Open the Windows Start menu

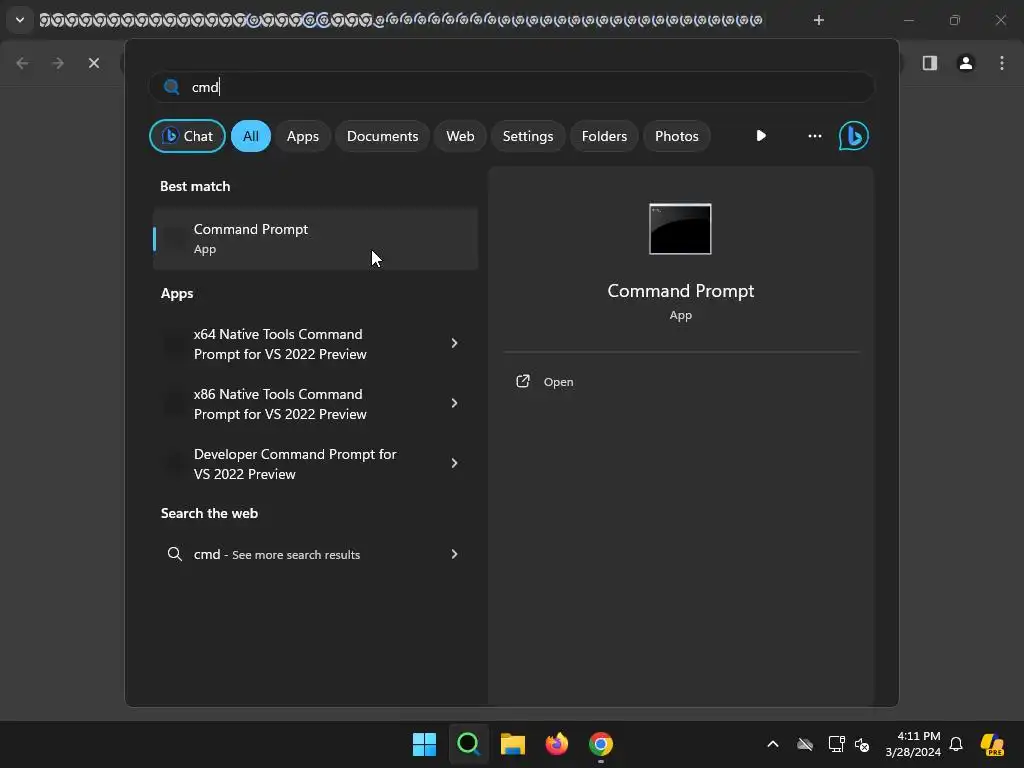424,744
